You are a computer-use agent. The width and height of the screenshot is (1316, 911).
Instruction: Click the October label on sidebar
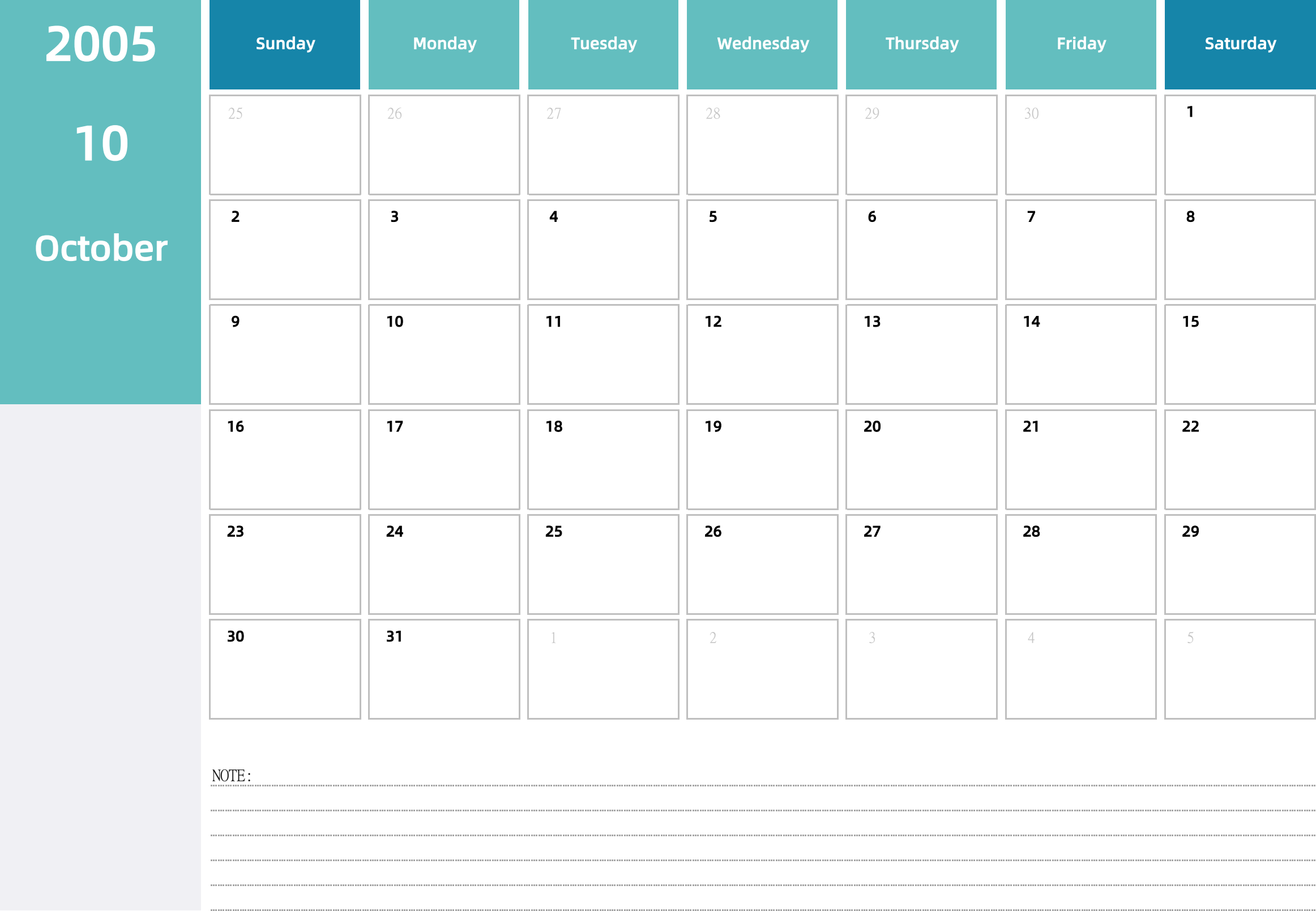click(x=100, y=245)
